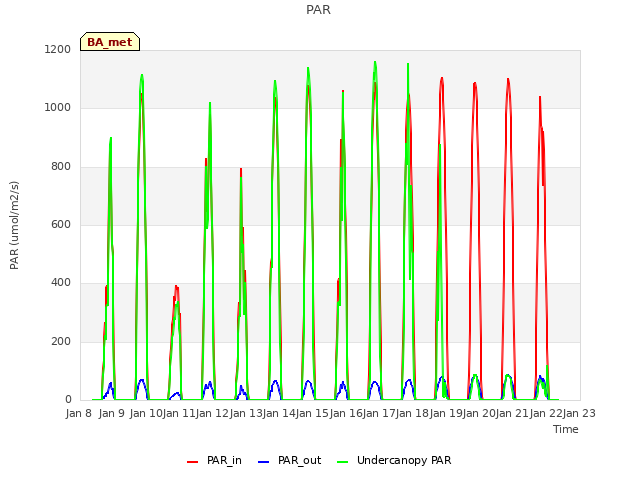Click the 1200 y-axis tick label
Viewport: 640px width, 480px height.
(x=58, y=49)
